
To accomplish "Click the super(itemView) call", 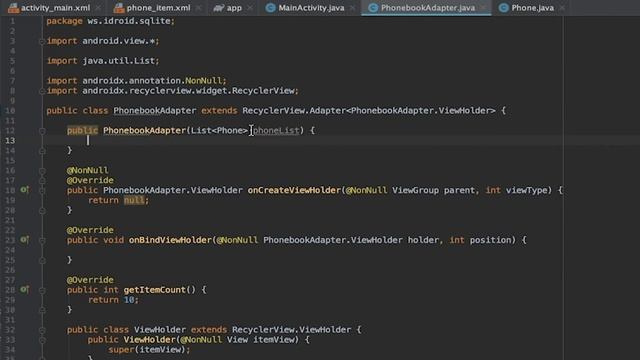I will tap(149, 350).
